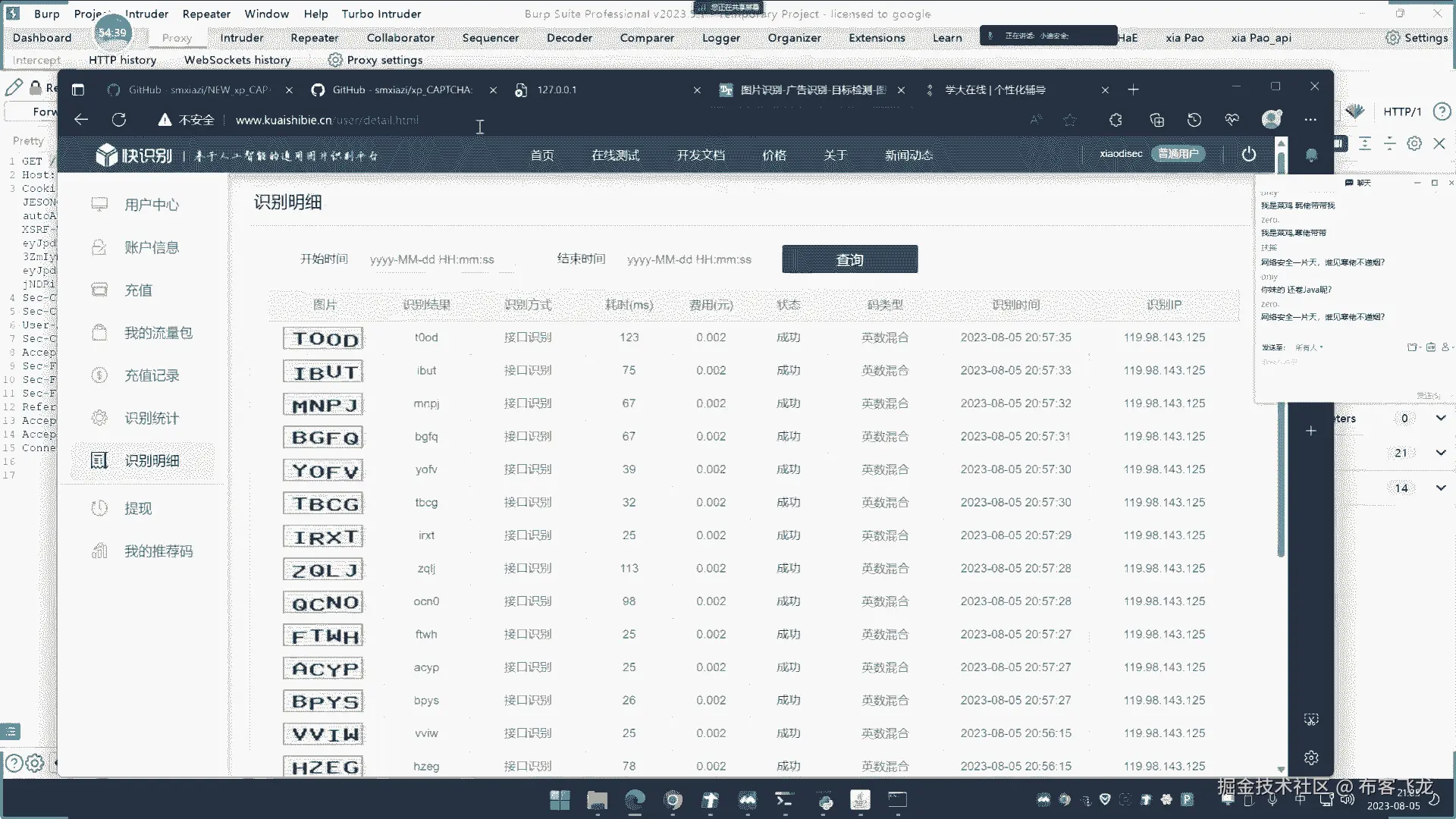Screen dimensions: 1456x819
Task: Open browser tab actions menu icon
Action: pos(78,90)
